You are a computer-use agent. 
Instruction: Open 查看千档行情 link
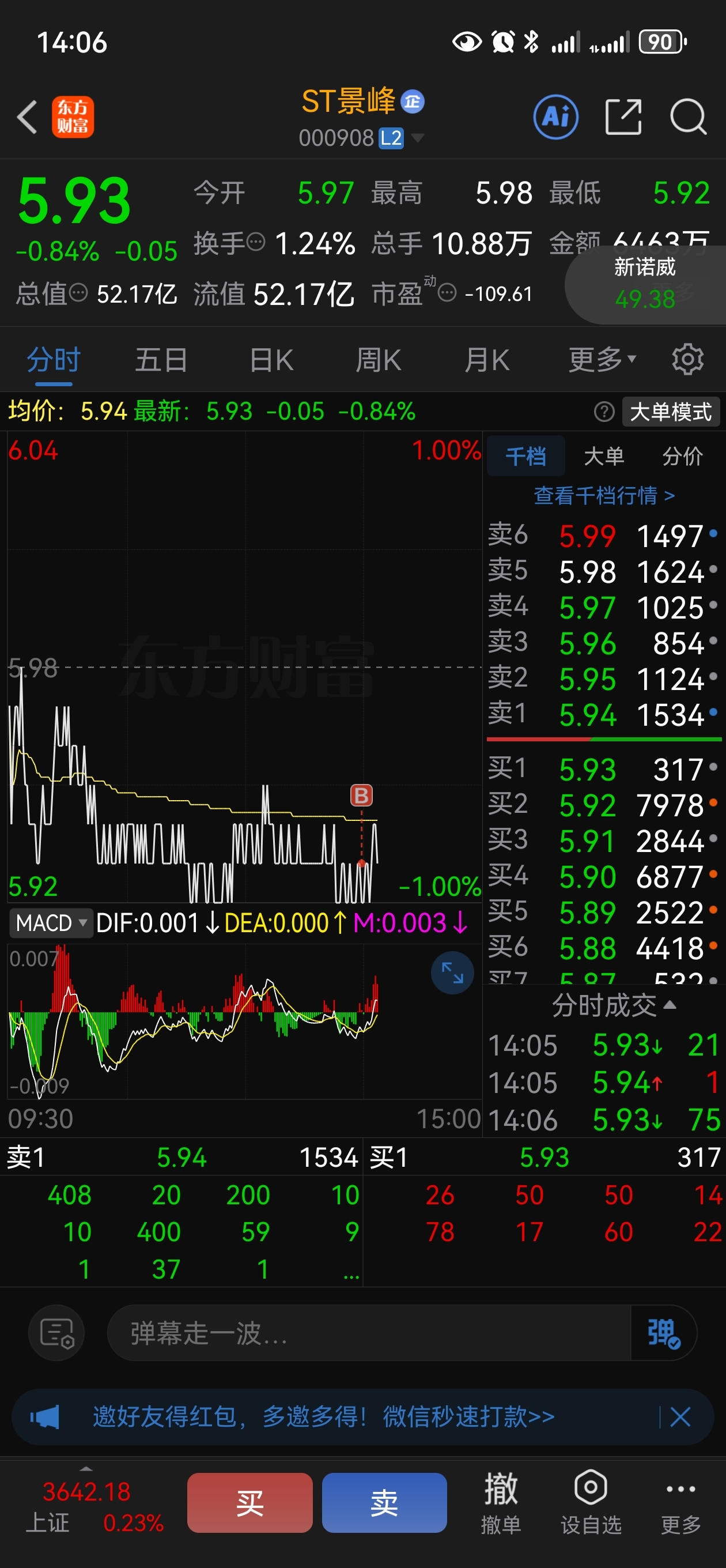click(x=604, y=496)
